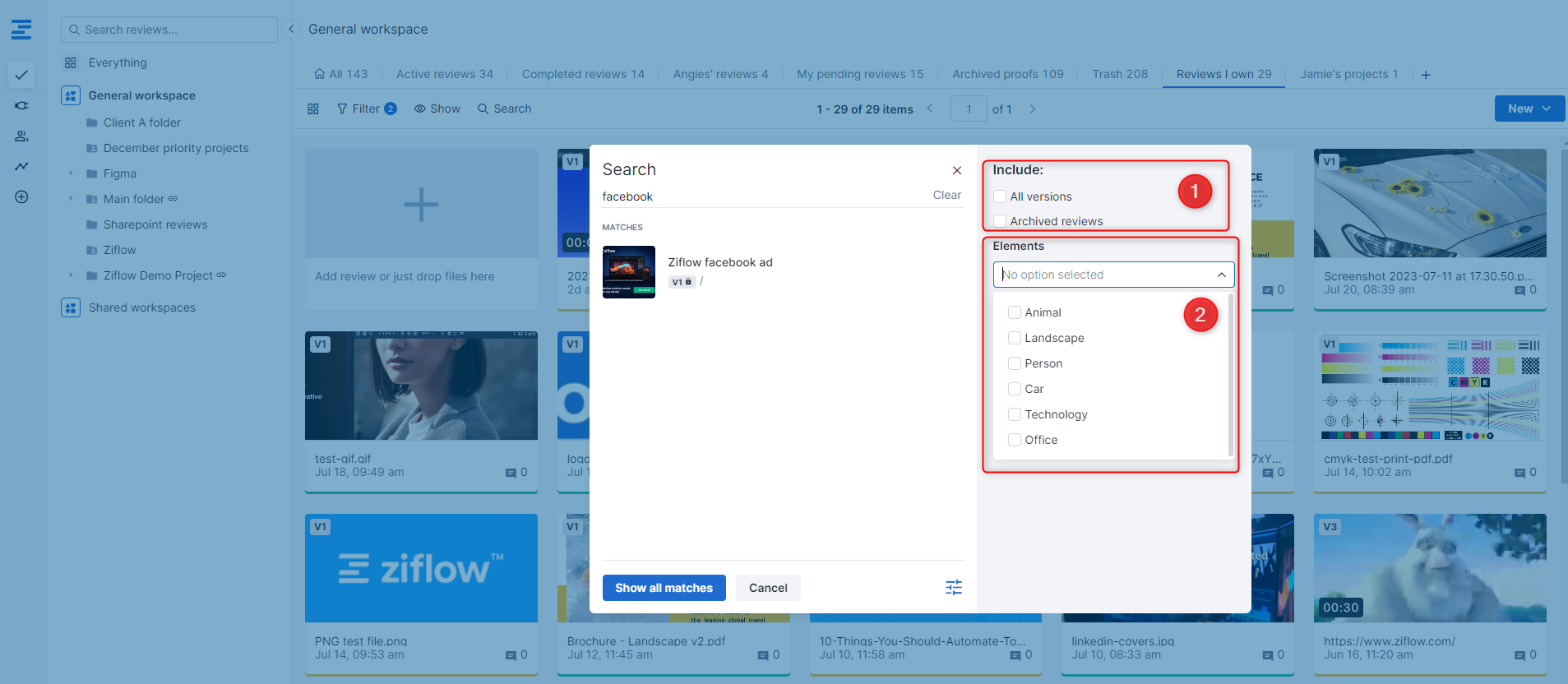This screenshot has width=1568, height=684.
Task: Open the Show eye menu
Action: (x=437, y=109)
